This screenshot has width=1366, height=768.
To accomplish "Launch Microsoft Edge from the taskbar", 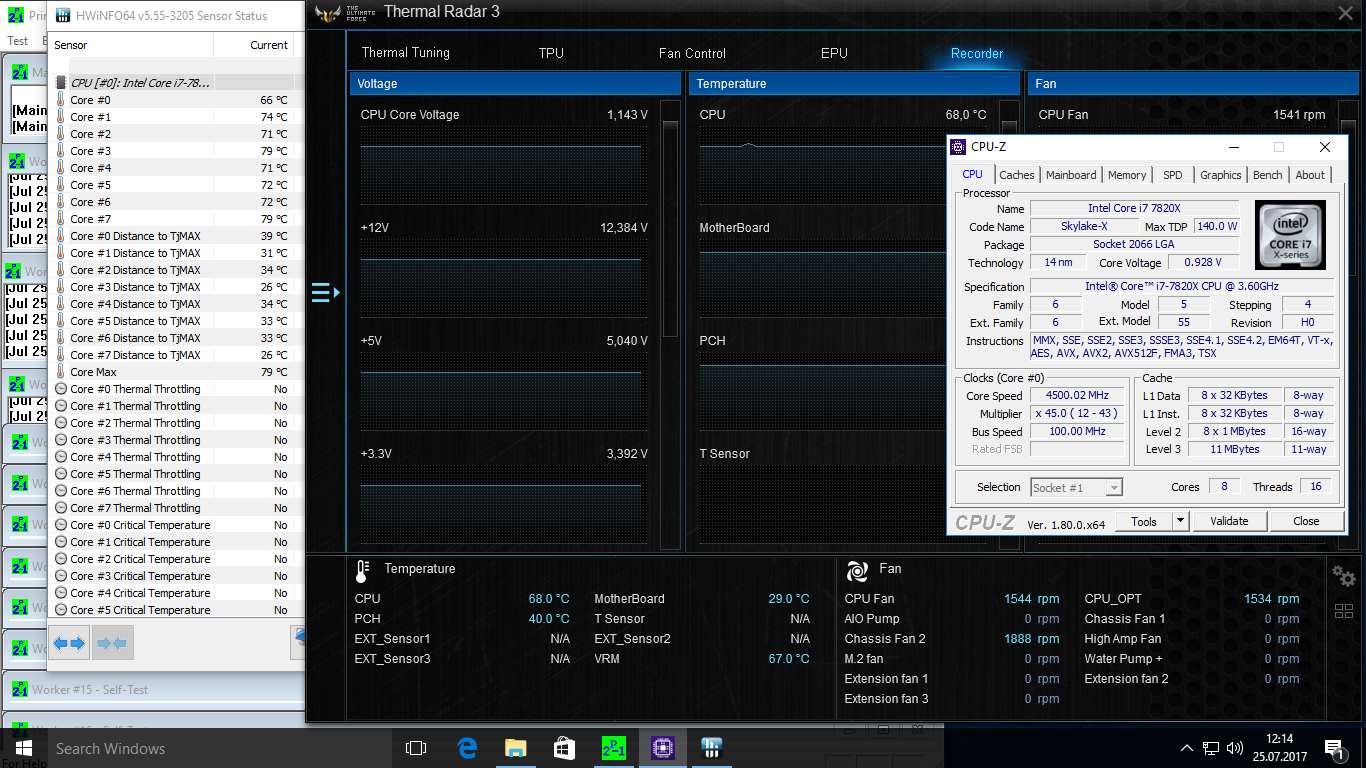I will pos(467,748).
